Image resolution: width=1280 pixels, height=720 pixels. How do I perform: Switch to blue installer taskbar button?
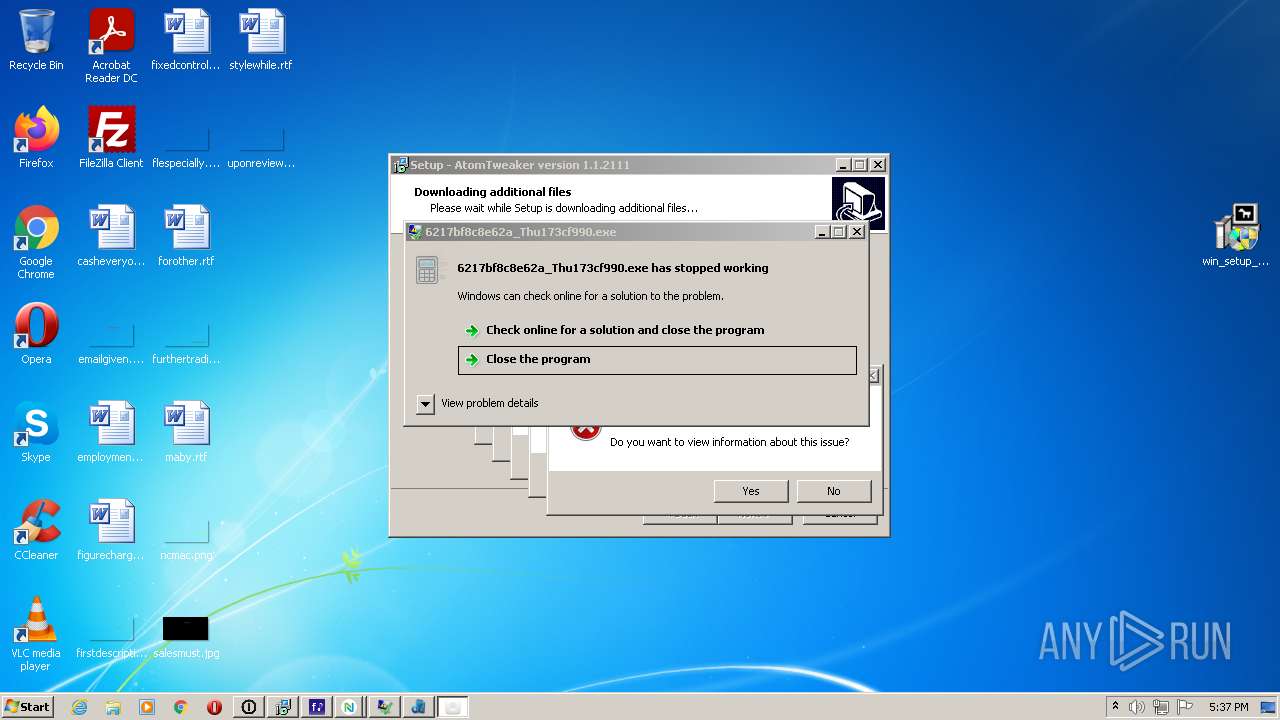418,707
